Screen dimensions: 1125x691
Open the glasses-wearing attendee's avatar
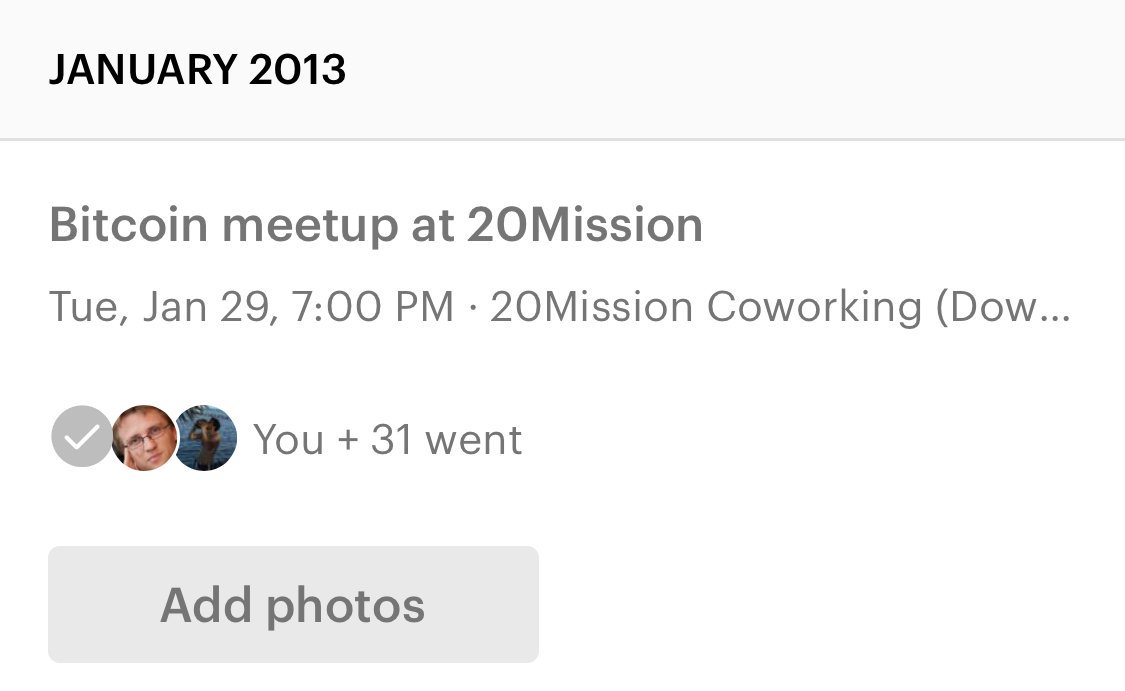tap(144, 437)
